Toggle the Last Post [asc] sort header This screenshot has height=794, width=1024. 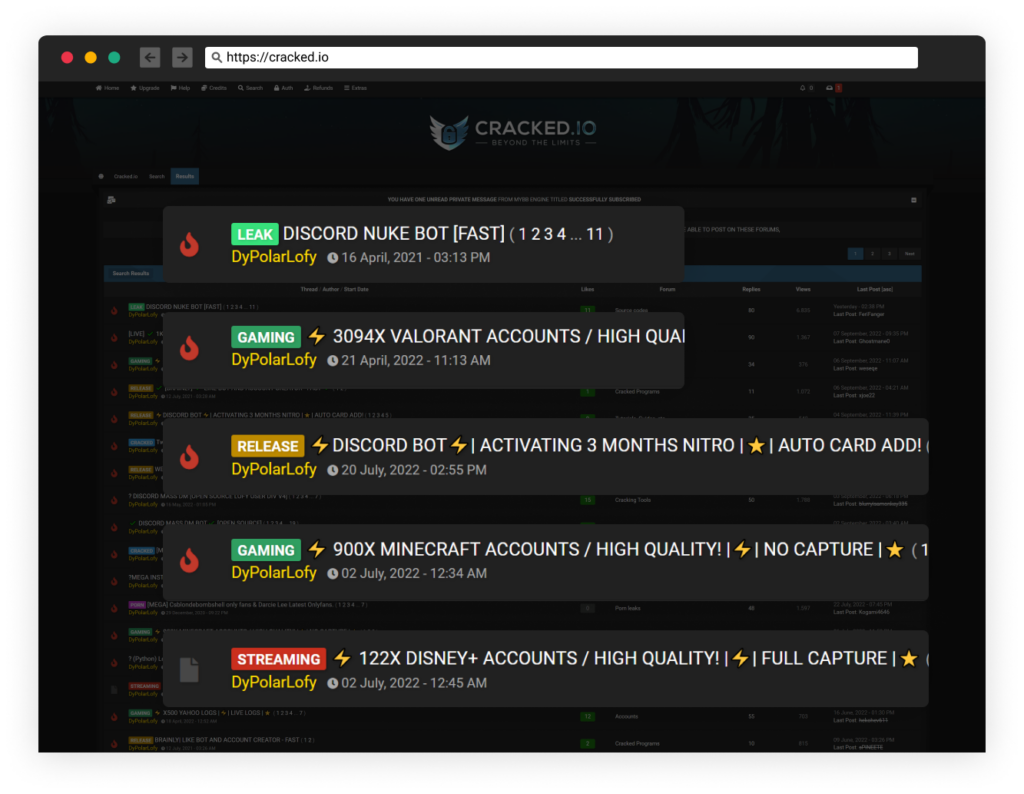tap(874, 289)
